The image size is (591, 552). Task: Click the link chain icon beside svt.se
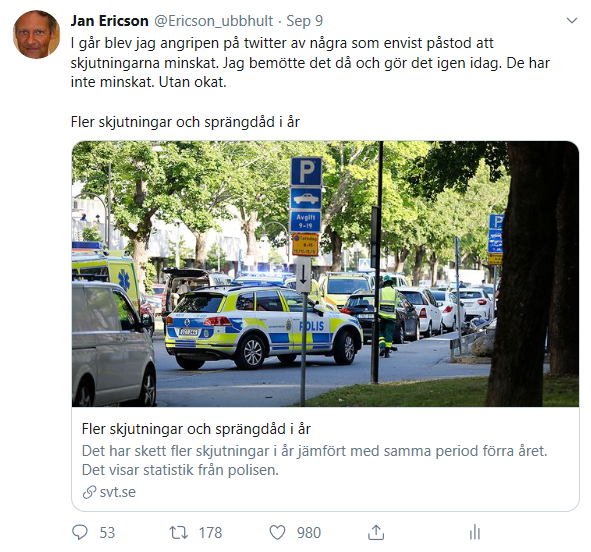click(89, 492)
